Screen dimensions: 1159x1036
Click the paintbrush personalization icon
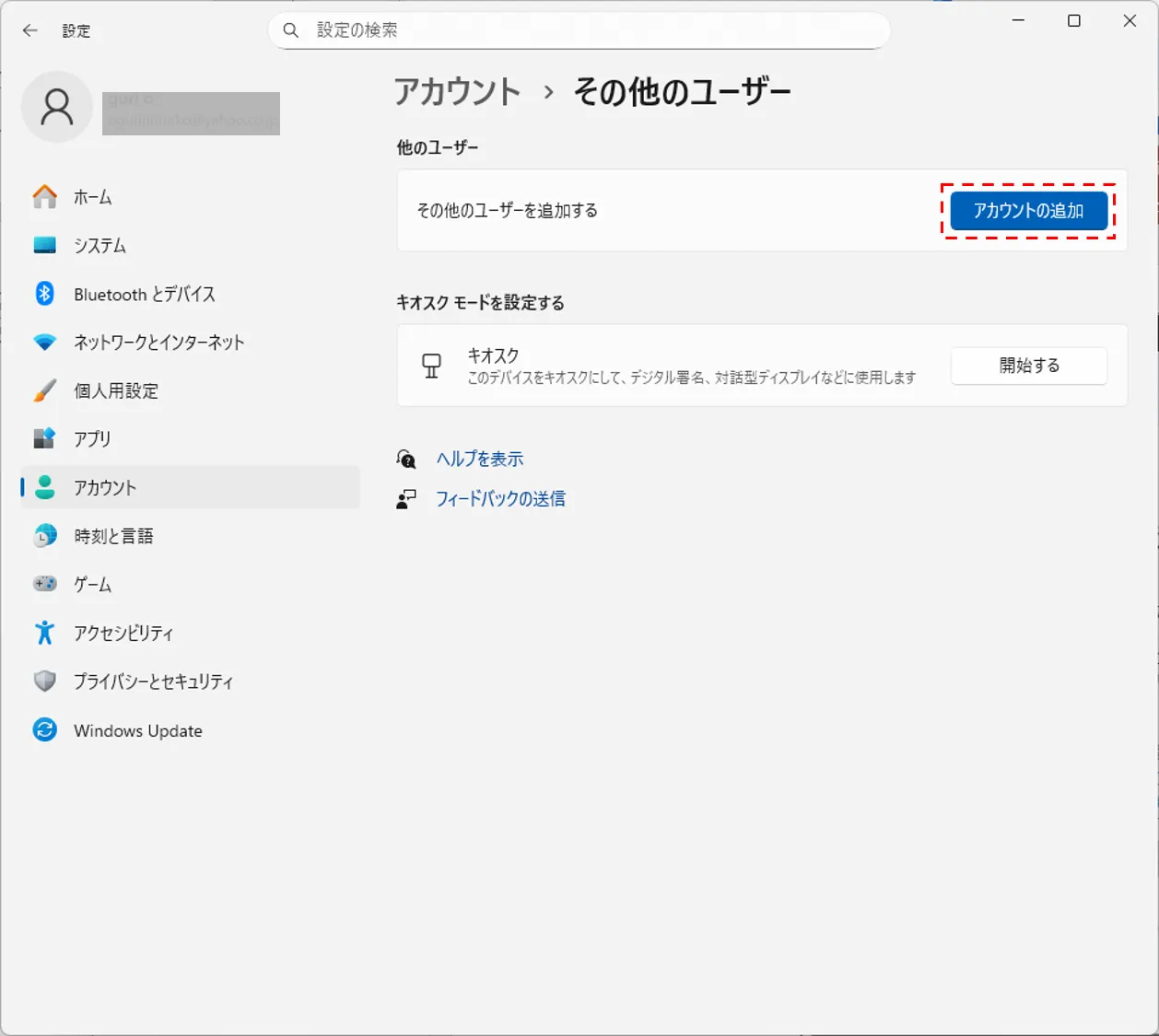44,390
